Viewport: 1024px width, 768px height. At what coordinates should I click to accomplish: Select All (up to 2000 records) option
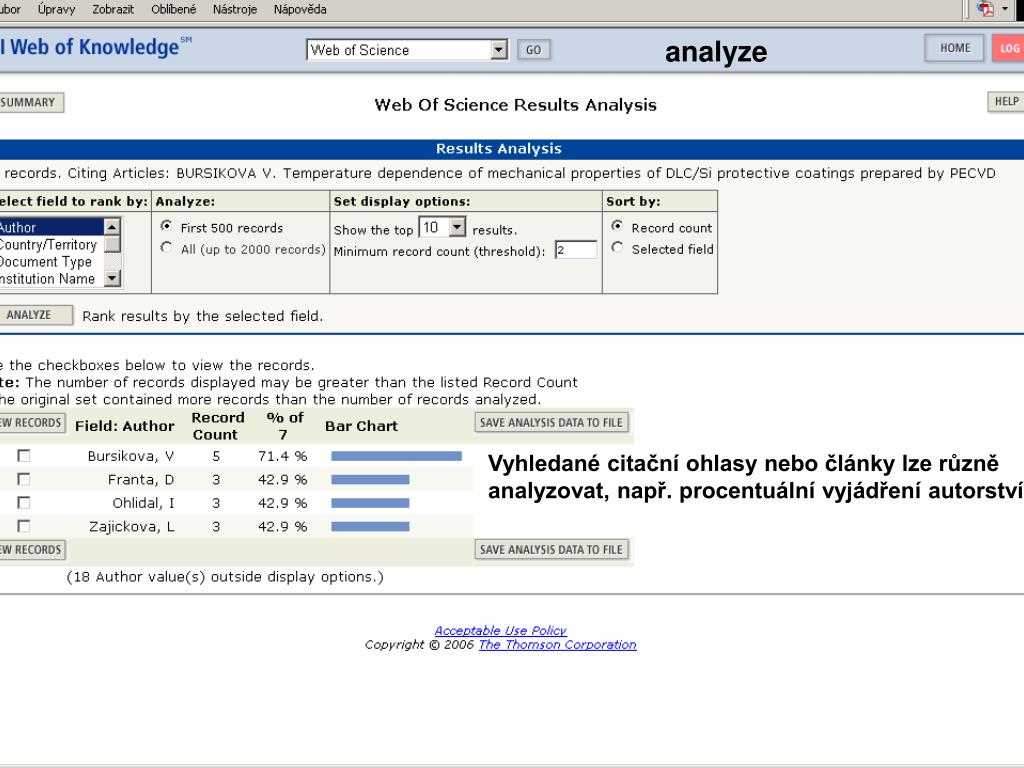coord(167,248)
